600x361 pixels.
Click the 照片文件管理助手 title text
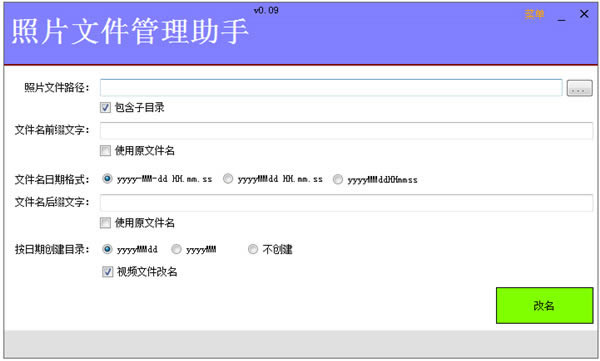click(130, 32)
